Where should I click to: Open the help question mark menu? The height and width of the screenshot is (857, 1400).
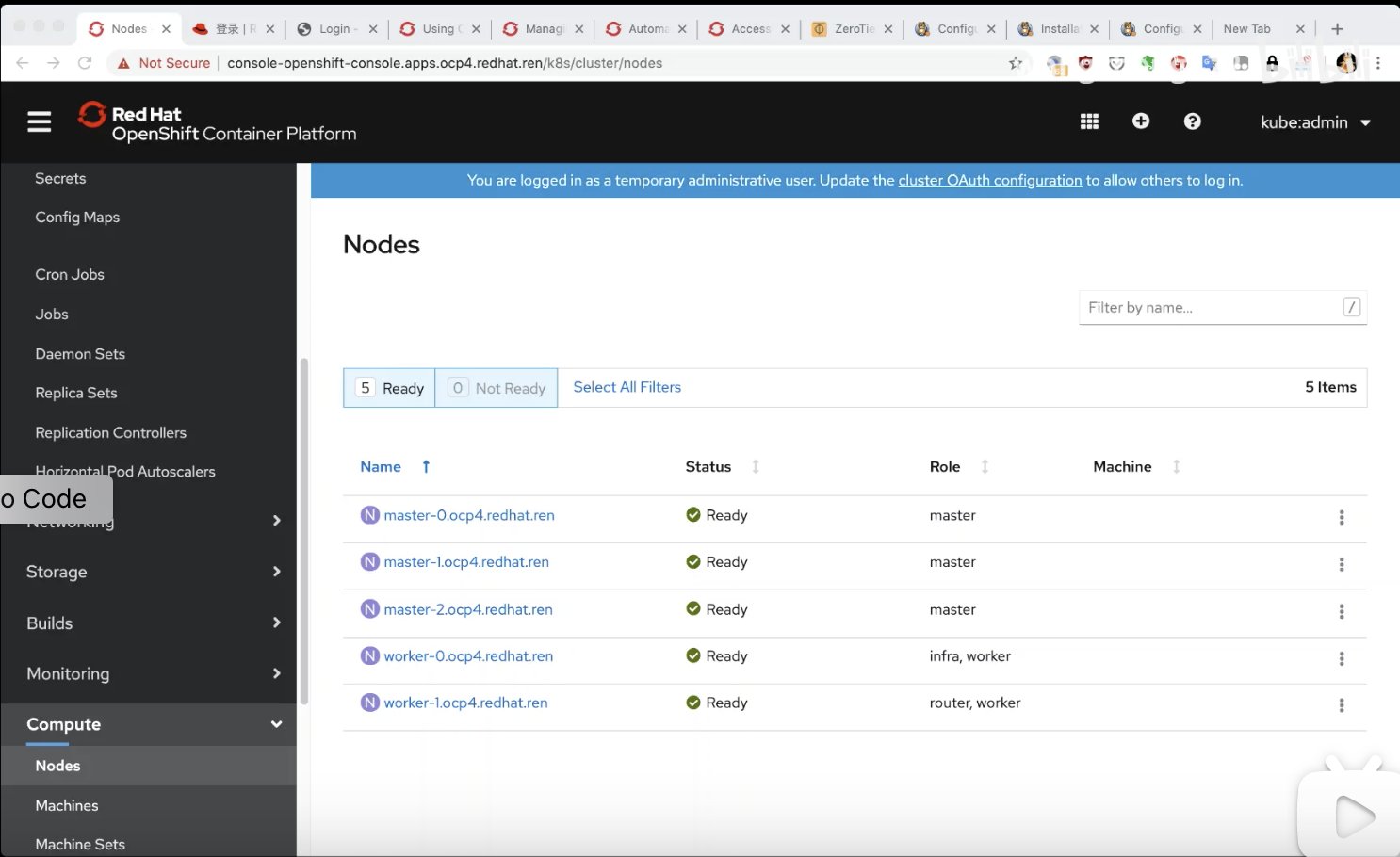click(x=1192, y=121)
